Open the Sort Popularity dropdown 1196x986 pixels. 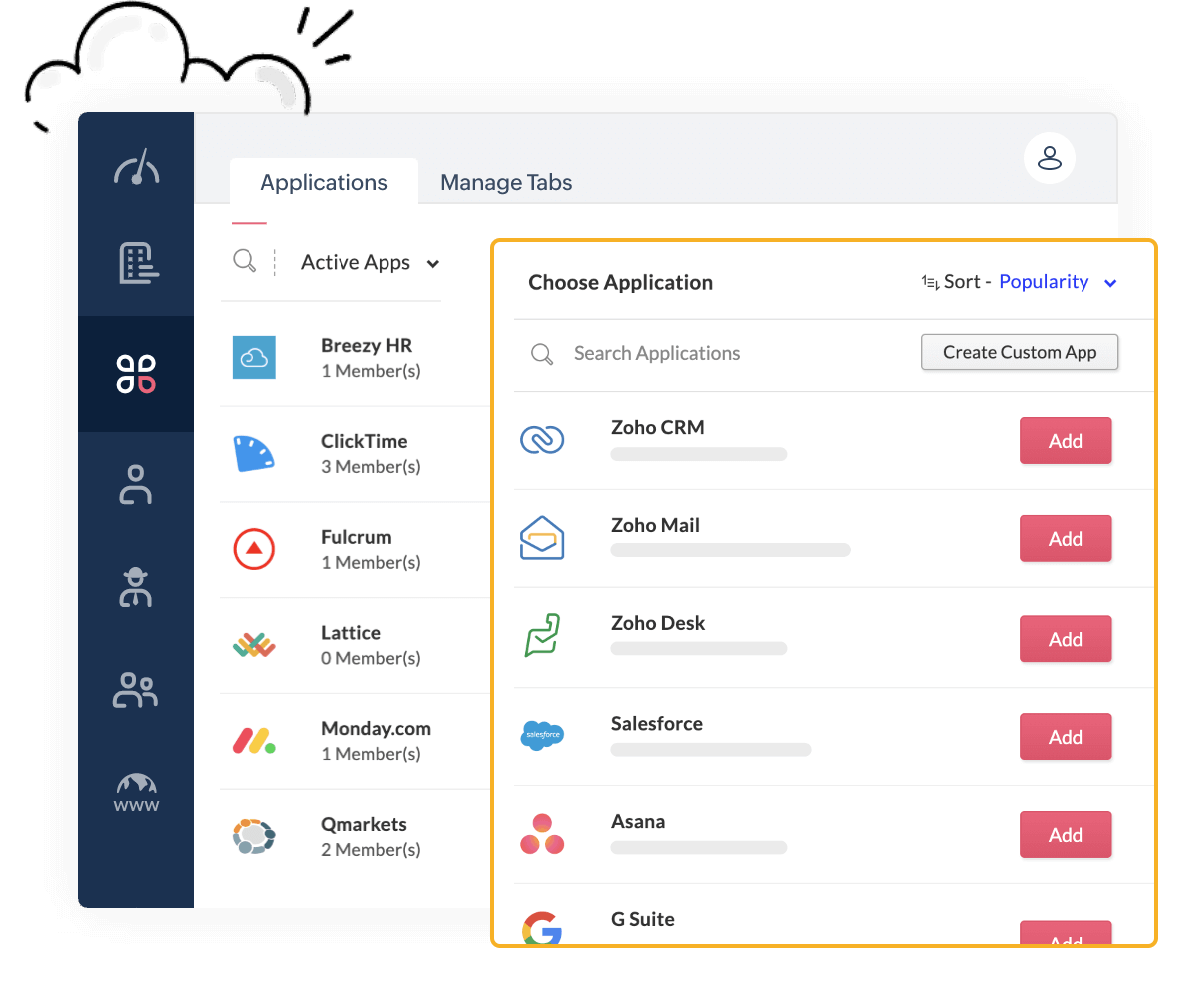pyautogui.click(x=1058, y=282)
